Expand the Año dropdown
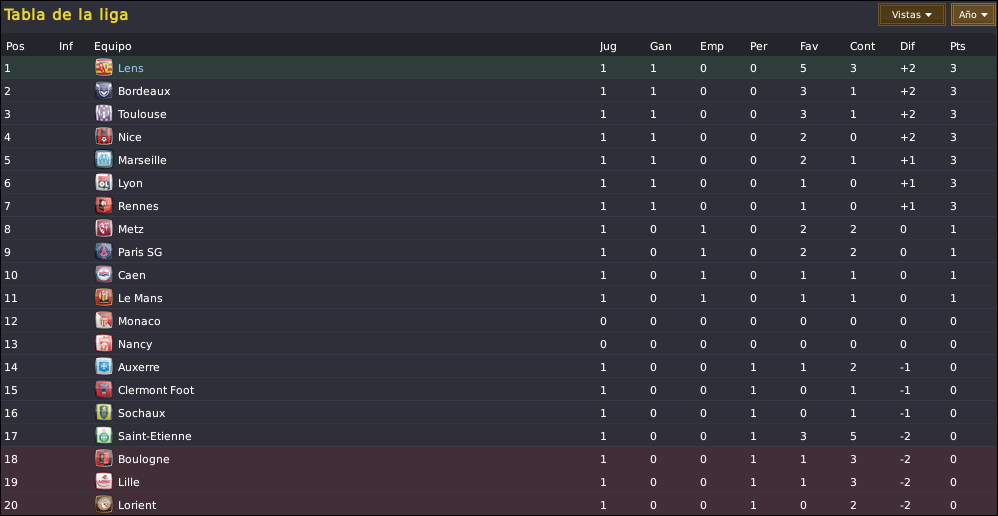This screenshot has height=516, width=998. (973, 15)
